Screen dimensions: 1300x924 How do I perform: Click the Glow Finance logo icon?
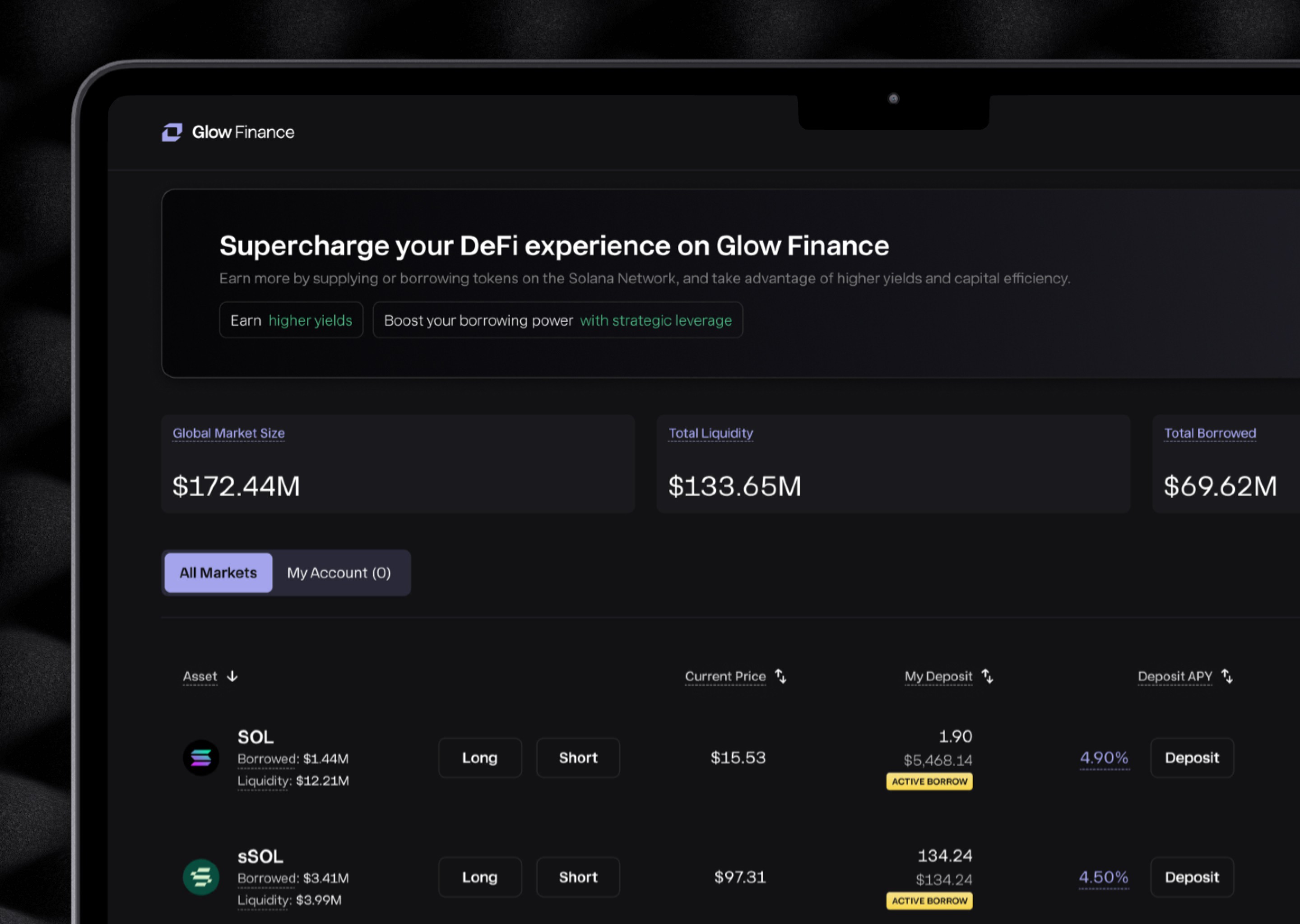172,132
